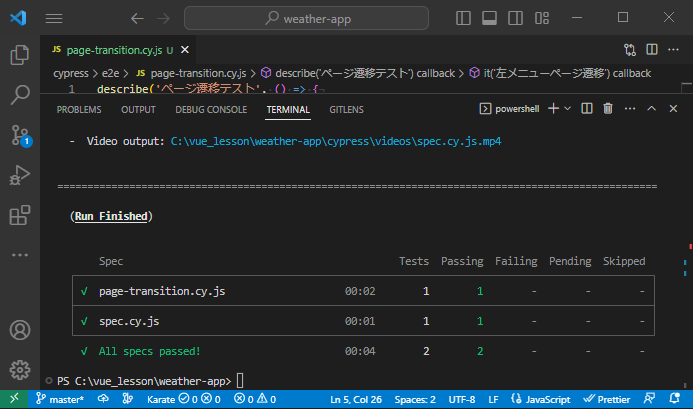Split the editor to the right
Viewport: 693px width, 409px height.
[652, 50]
